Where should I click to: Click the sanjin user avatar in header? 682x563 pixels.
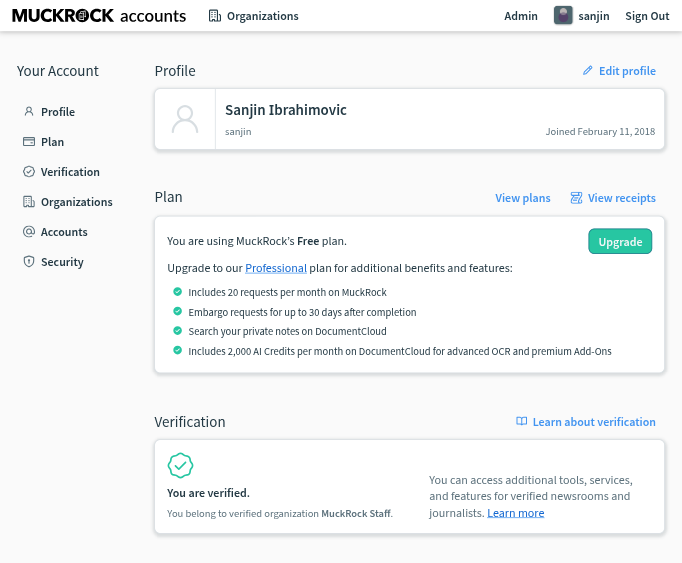coord(563,16)
